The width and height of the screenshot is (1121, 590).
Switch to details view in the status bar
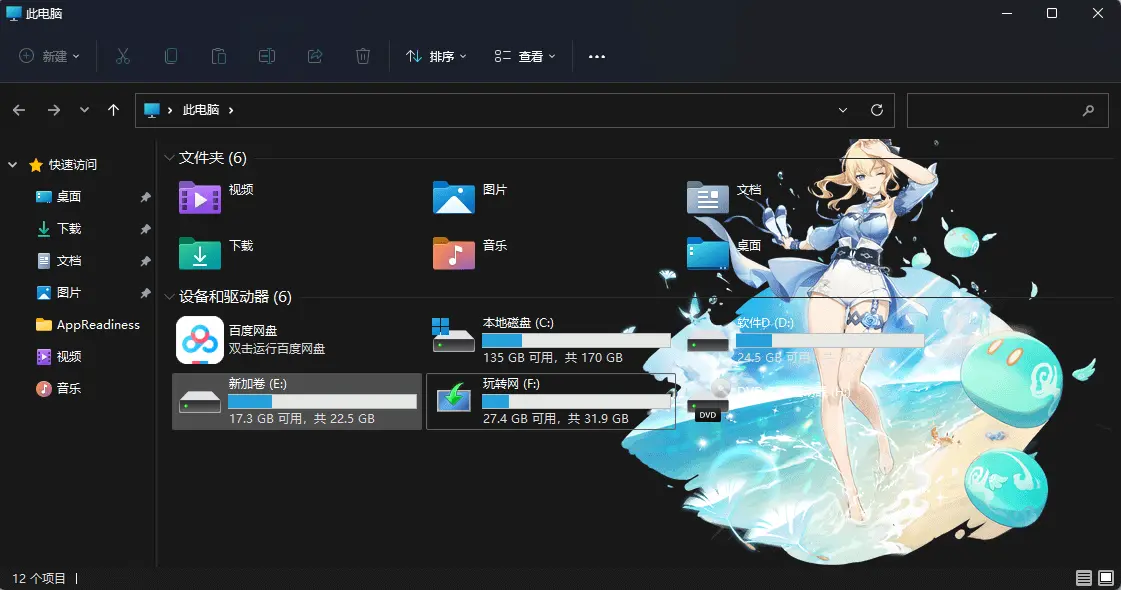1083,577
